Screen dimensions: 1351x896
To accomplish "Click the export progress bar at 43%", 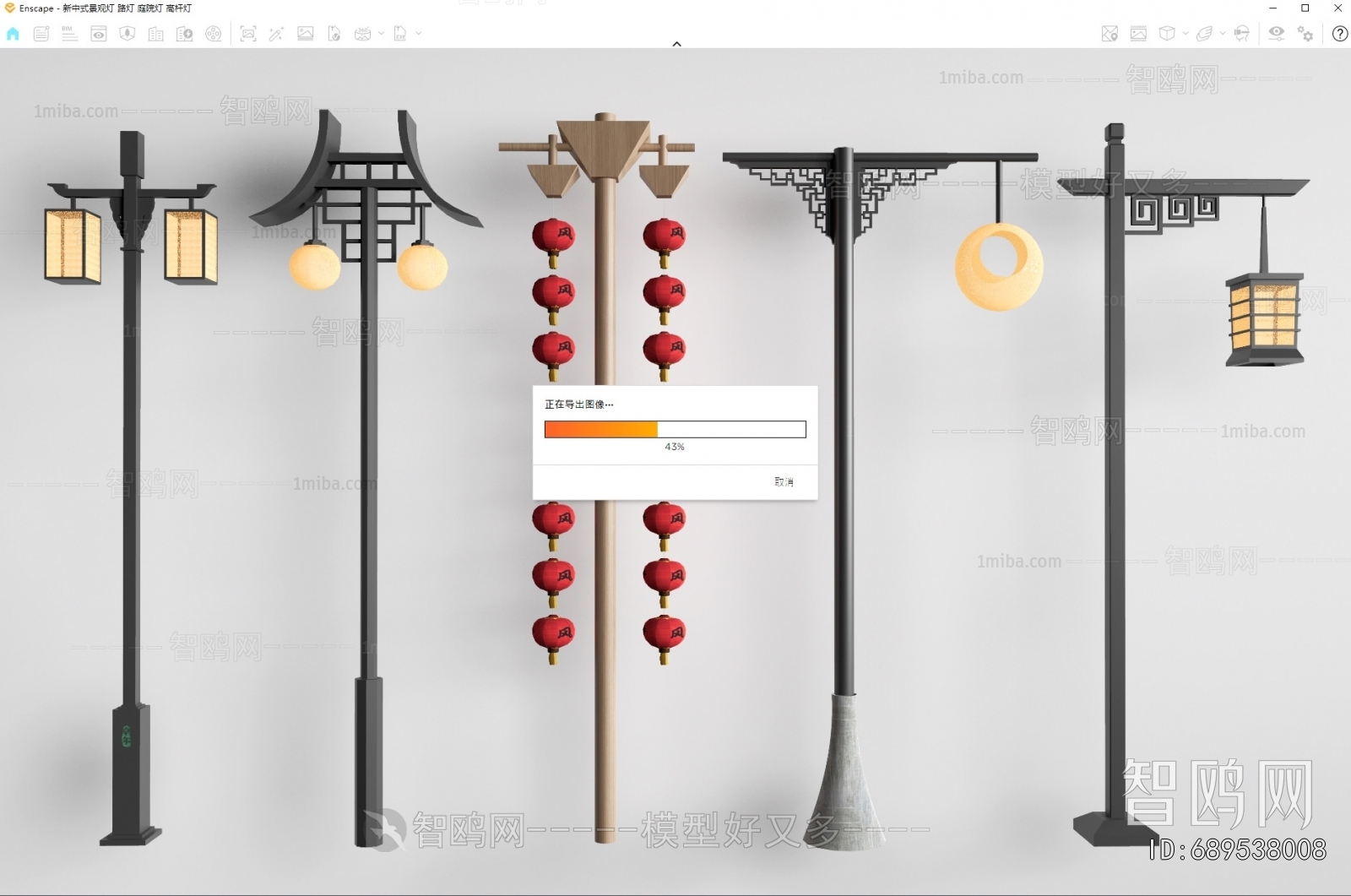I will 675,429.
